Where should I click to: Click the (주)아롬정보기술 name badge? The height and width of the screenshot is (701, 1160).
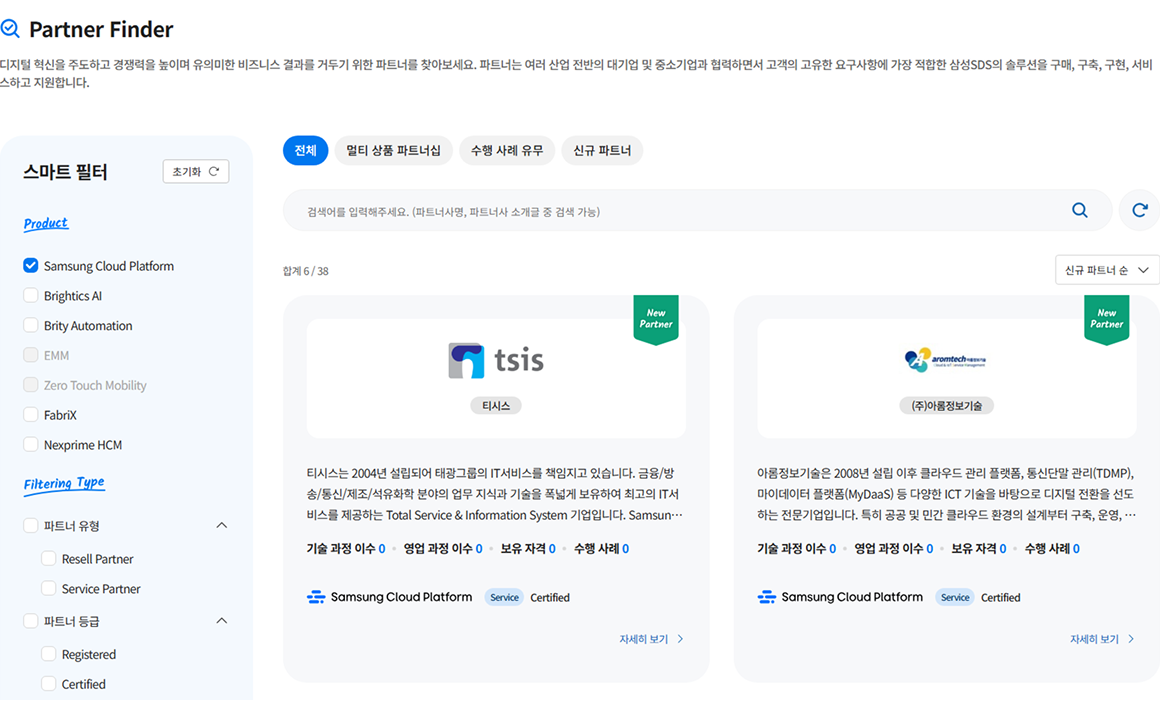tap(947, 405)
